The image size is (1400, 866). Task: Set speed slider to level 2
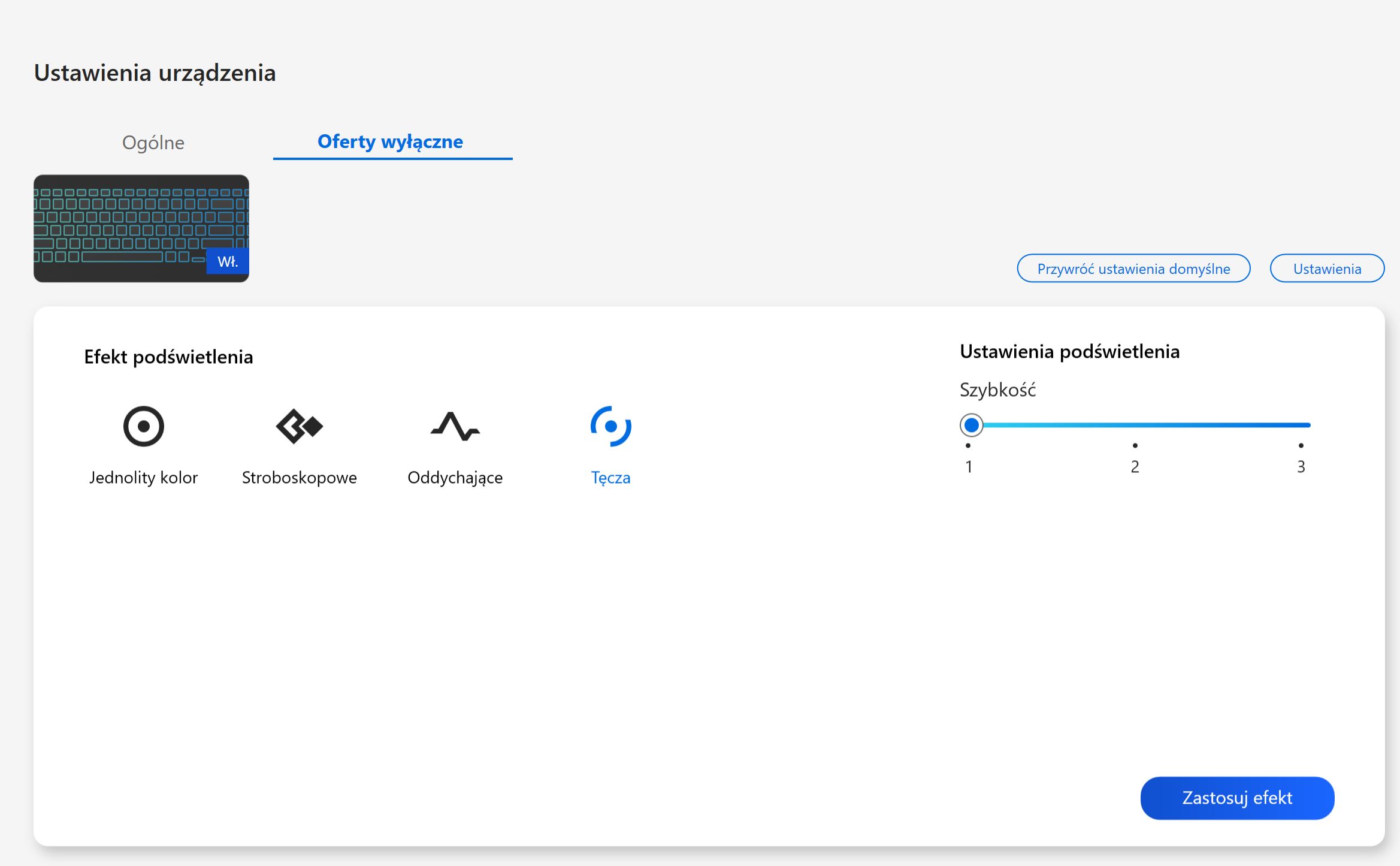(1135, 425)
